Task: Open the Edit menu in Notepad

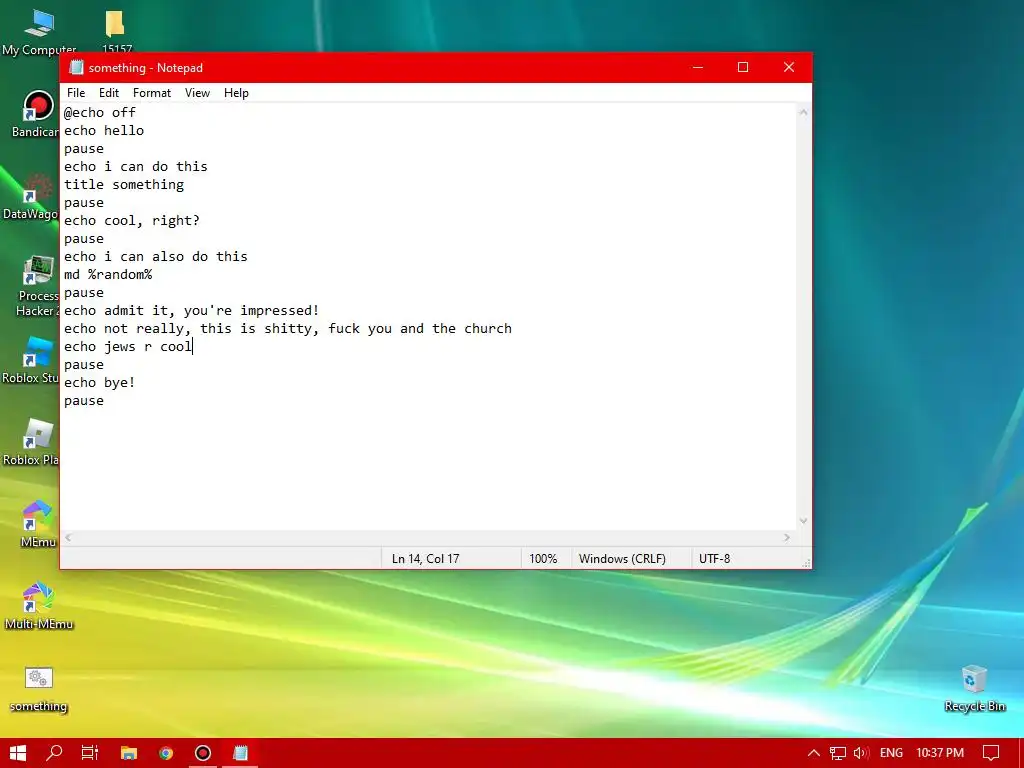Action: [x=108, y=93]
